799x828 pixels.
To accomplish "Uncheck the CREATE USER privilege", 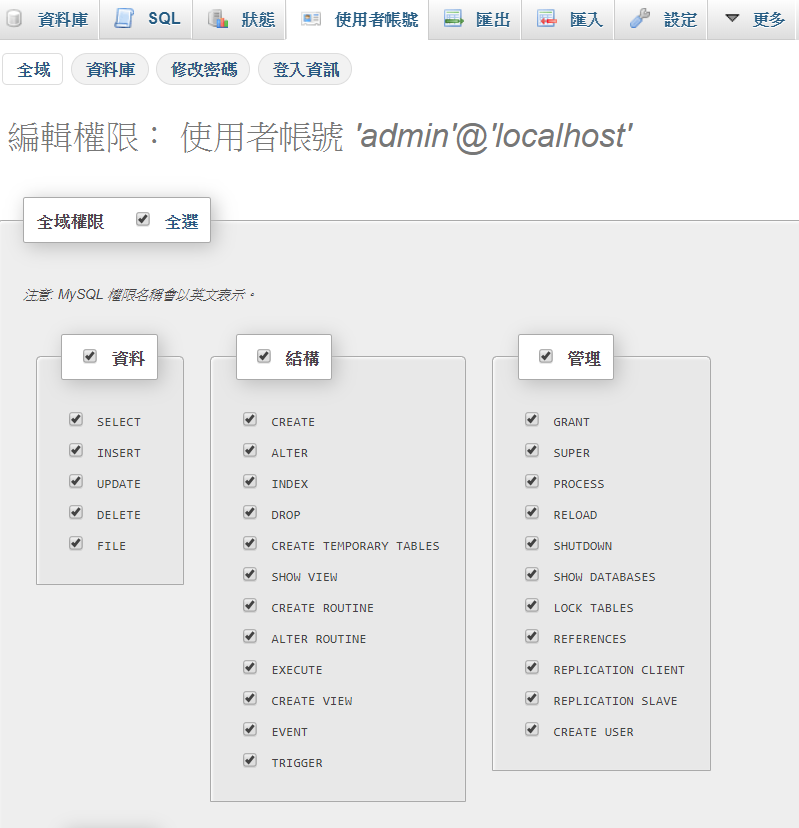I will point(532,730).
